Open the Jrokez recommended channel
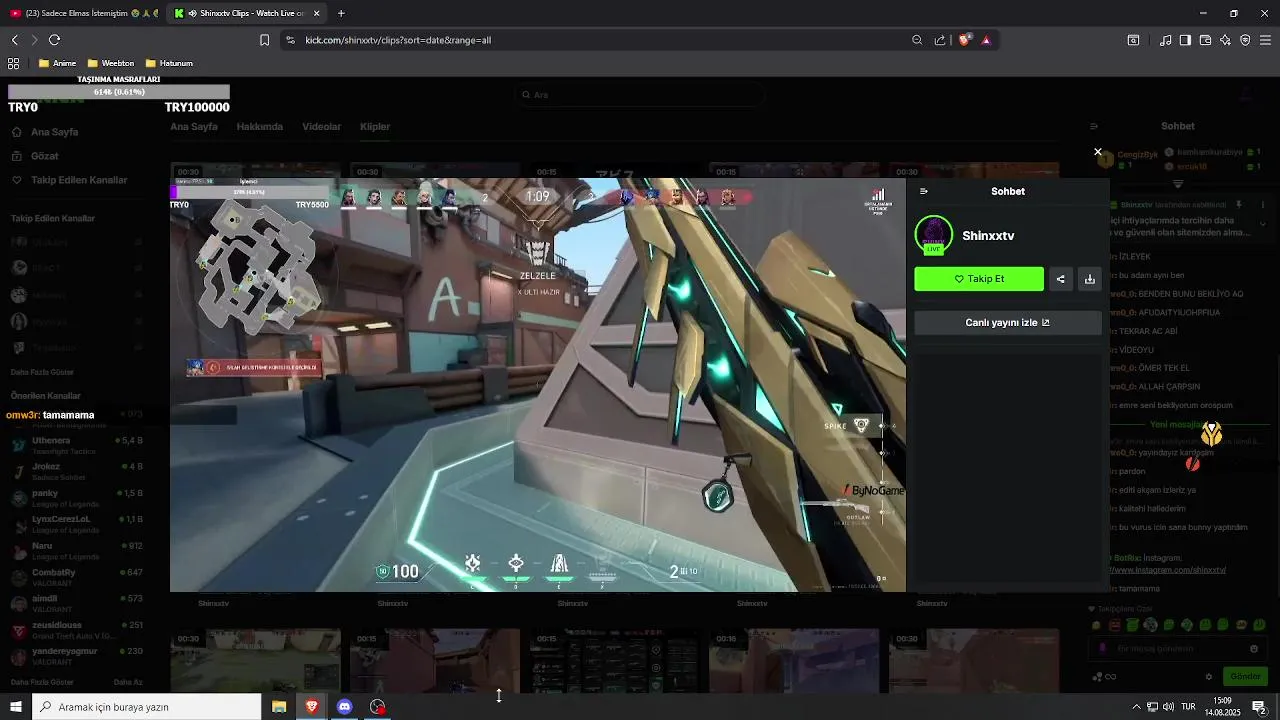The image size is (1280, 720). click(x=77, y=471)
